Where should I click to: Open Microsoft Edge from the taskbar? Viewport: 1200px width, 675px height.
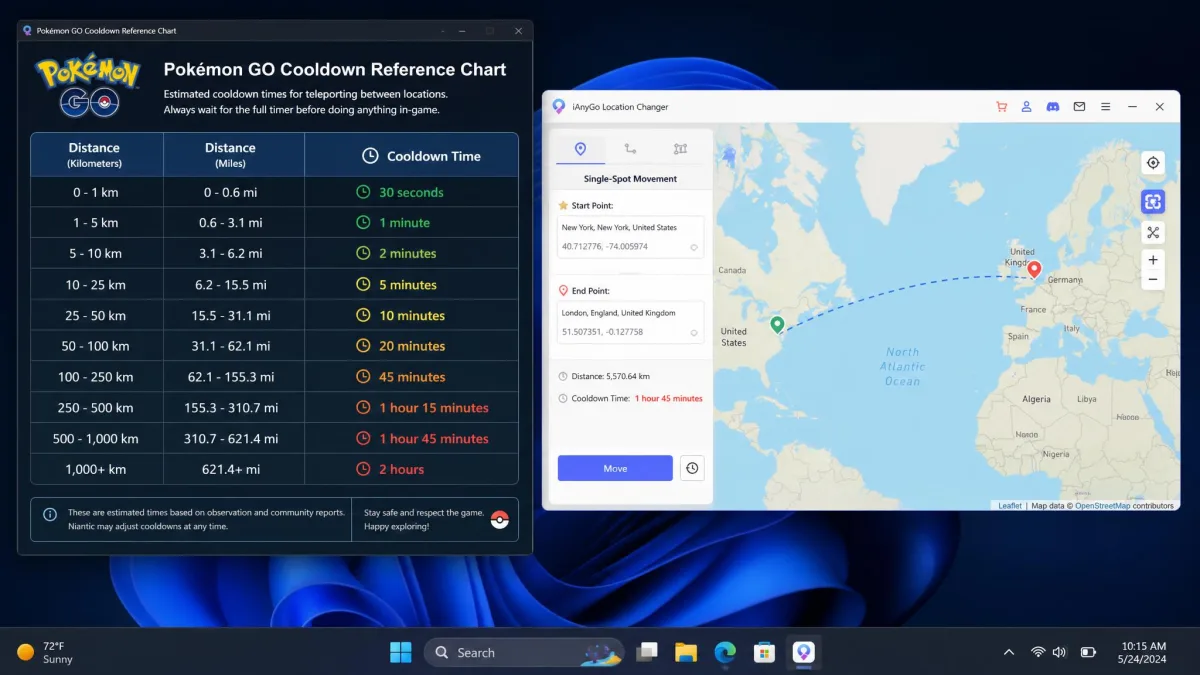tap(725, 652)
